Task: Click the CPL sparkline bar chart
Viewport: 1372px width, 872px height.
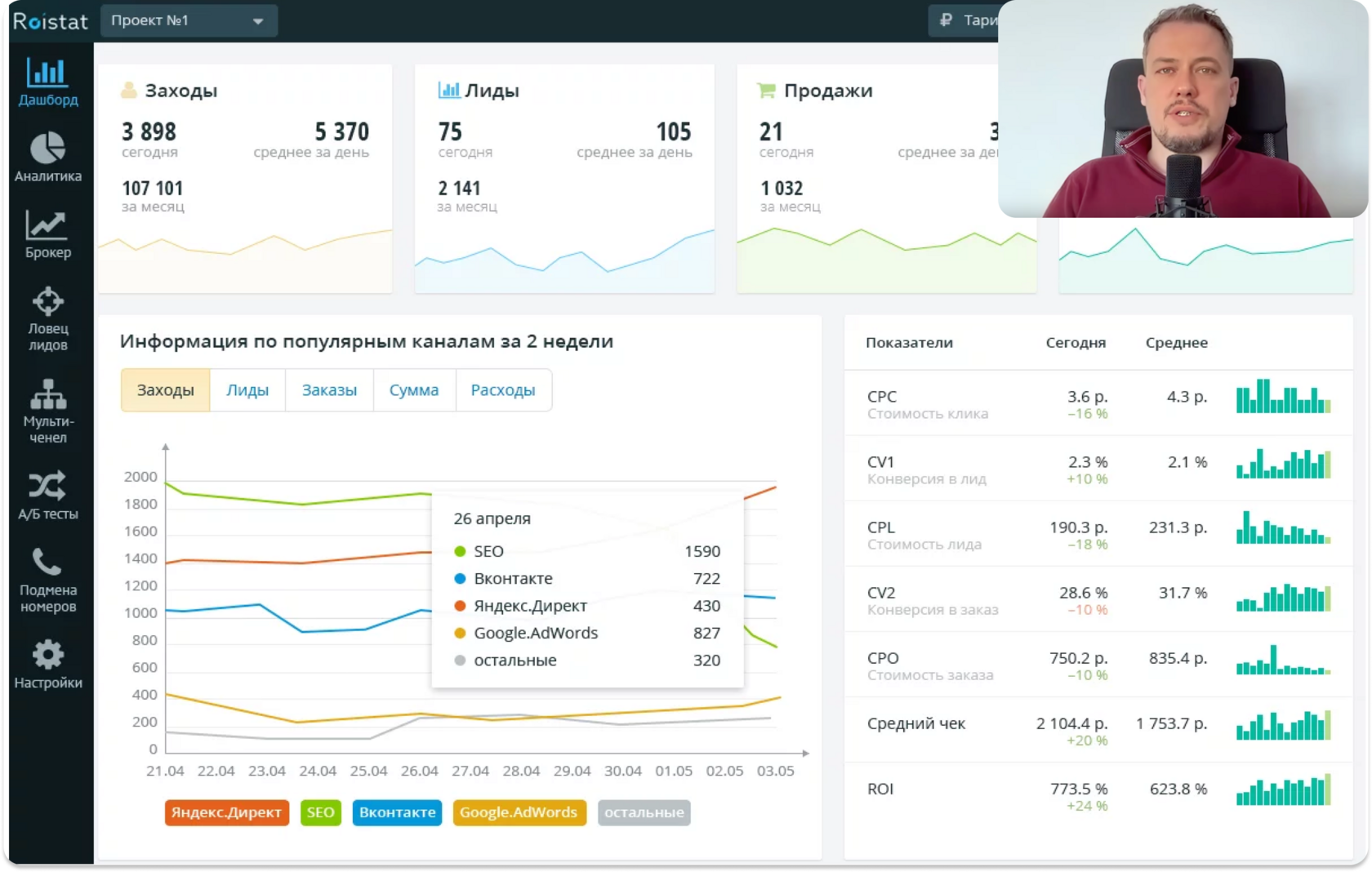Action: (1283, 527)
